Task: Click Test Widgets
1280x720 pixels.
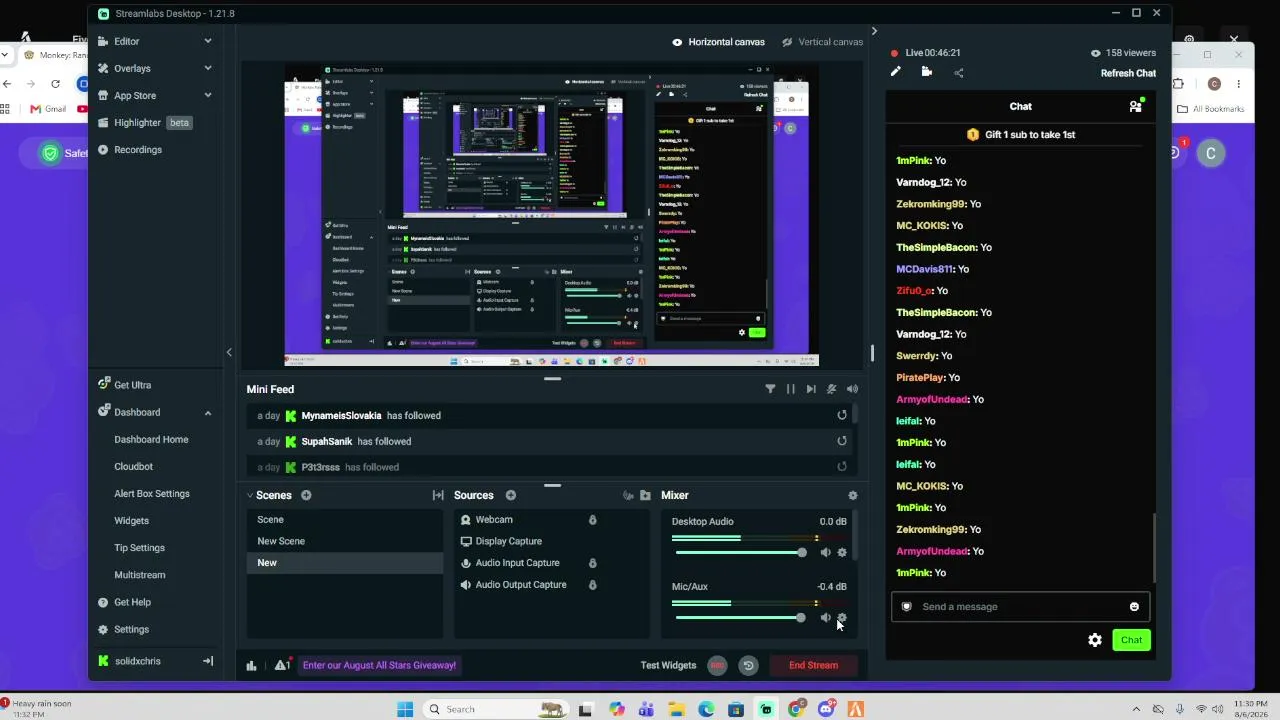Action: click(668, 665)
